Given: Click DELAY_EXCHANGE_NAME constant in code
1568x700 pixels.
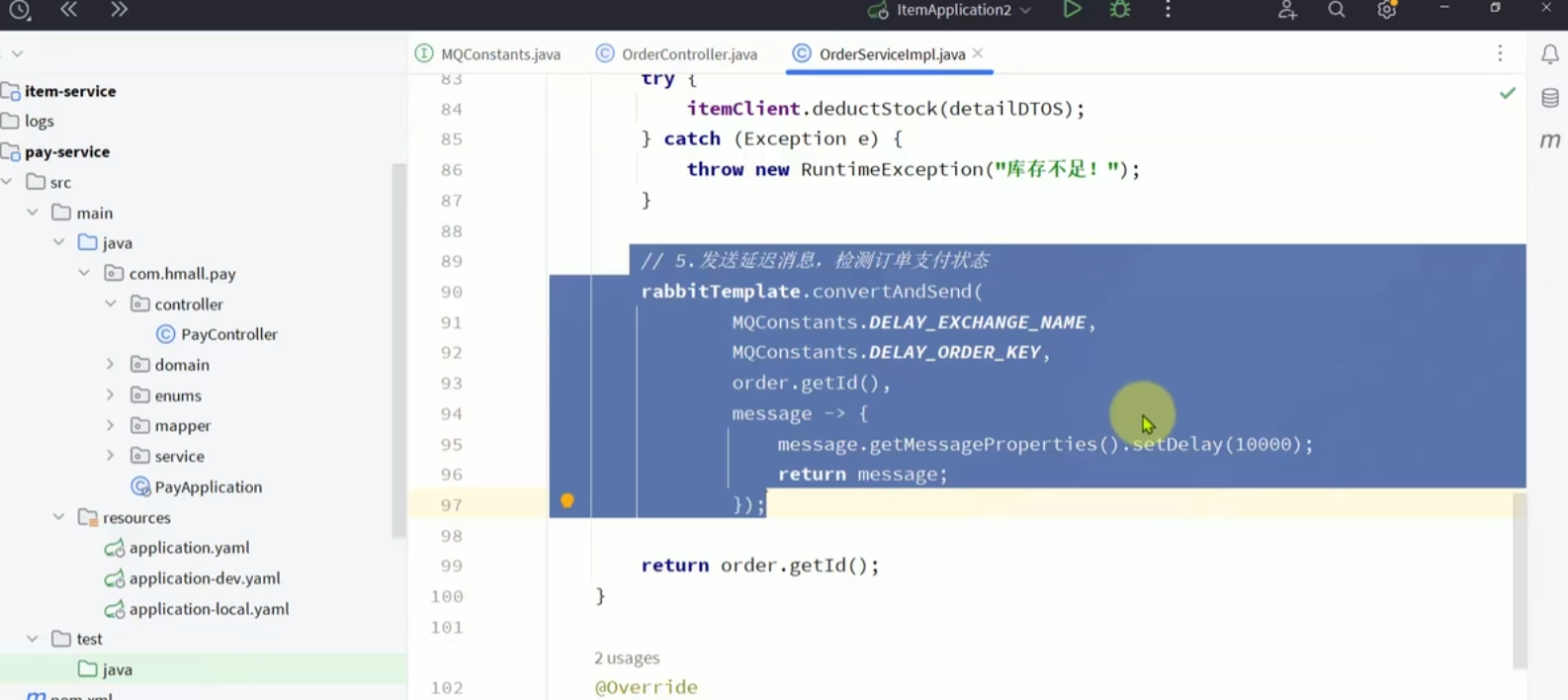Looking at the screenshot, I should 977,322.
